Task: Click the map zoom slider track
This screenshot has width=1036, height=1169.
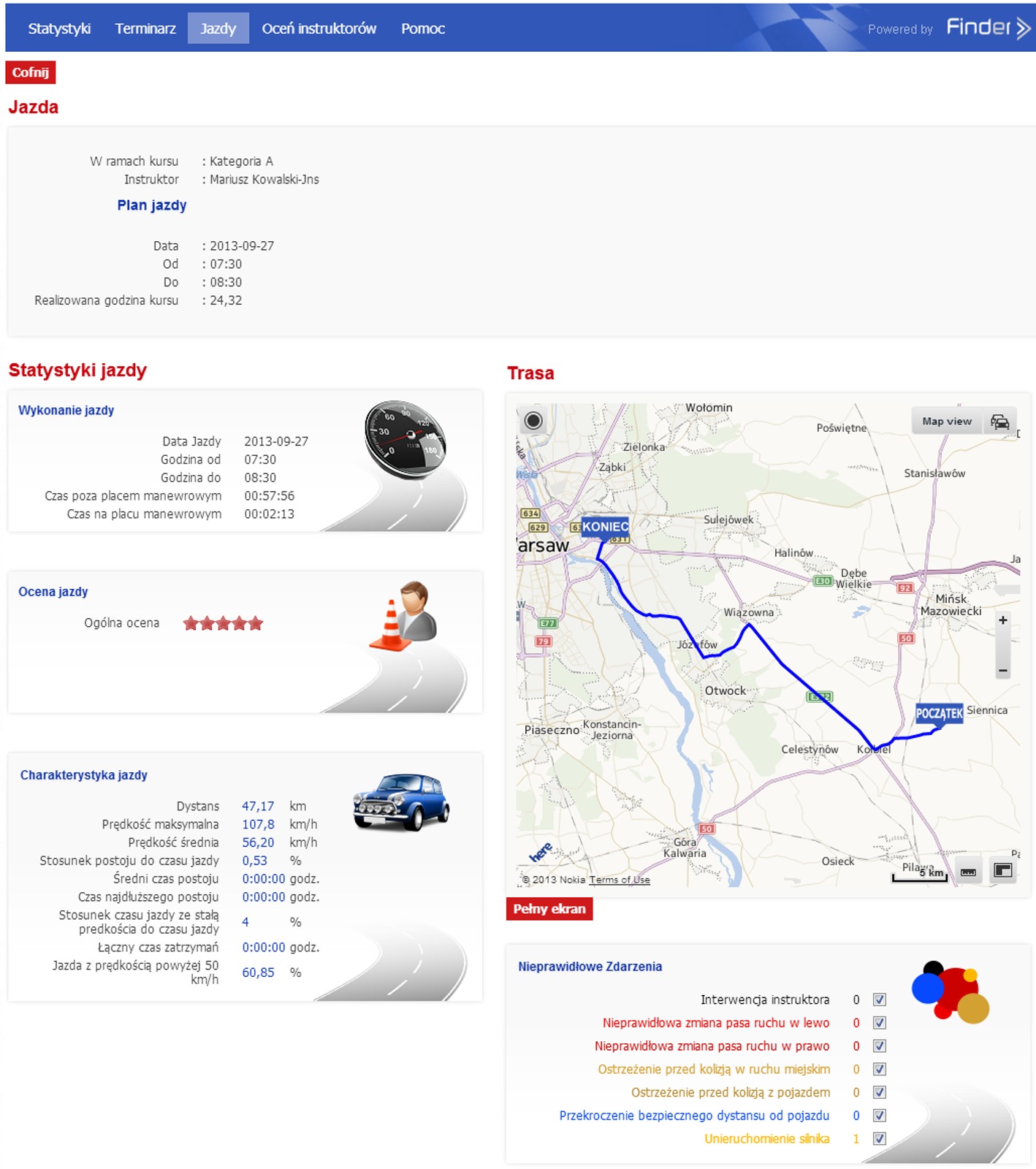Action: [1003, 645]
